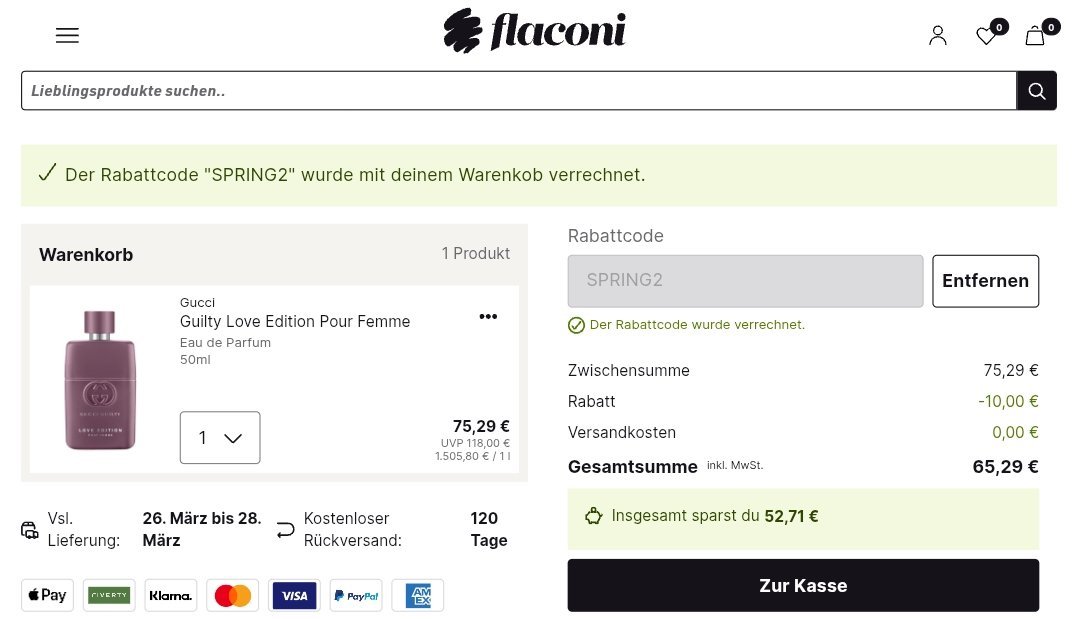Screen dimensions: 1078x619
Task: Open the quantity dropdown
Action: click(x=220, y=438)
